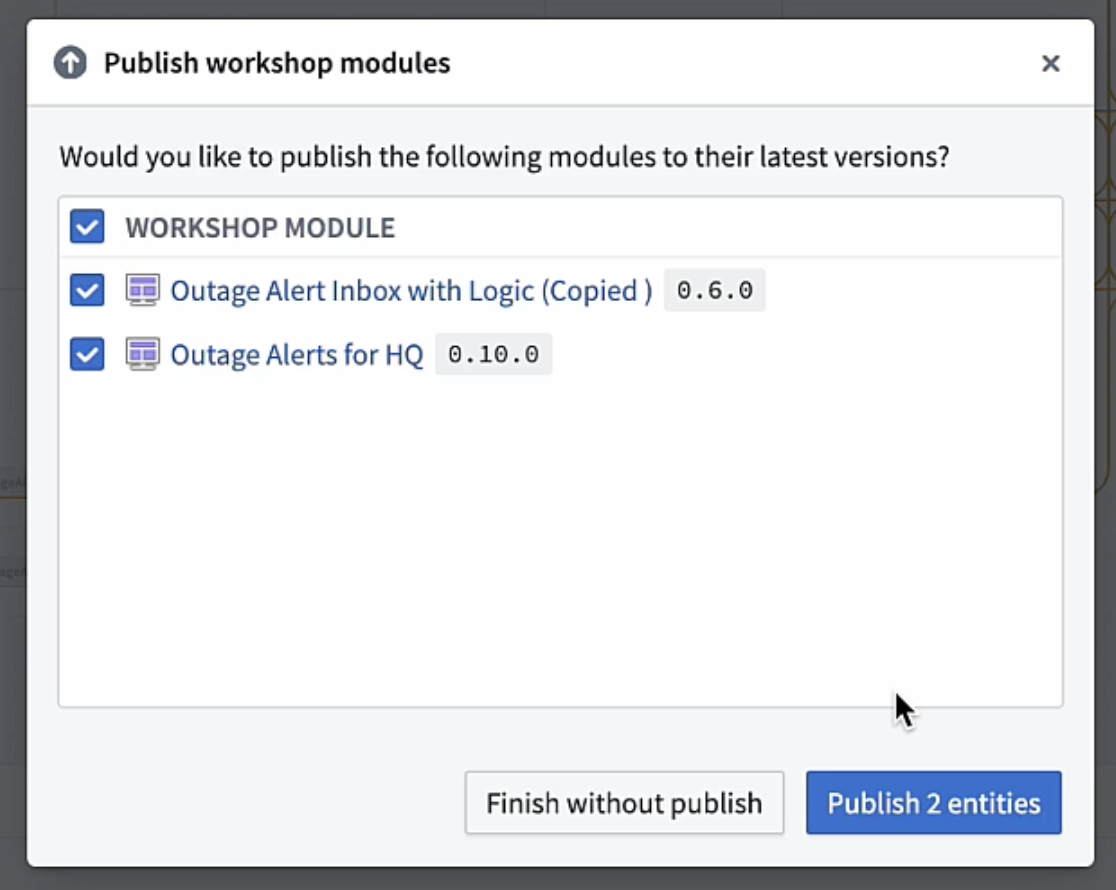Select the WORKSHOP MODULE column header
Screen dimensions: 1116x890
point(259,227)
